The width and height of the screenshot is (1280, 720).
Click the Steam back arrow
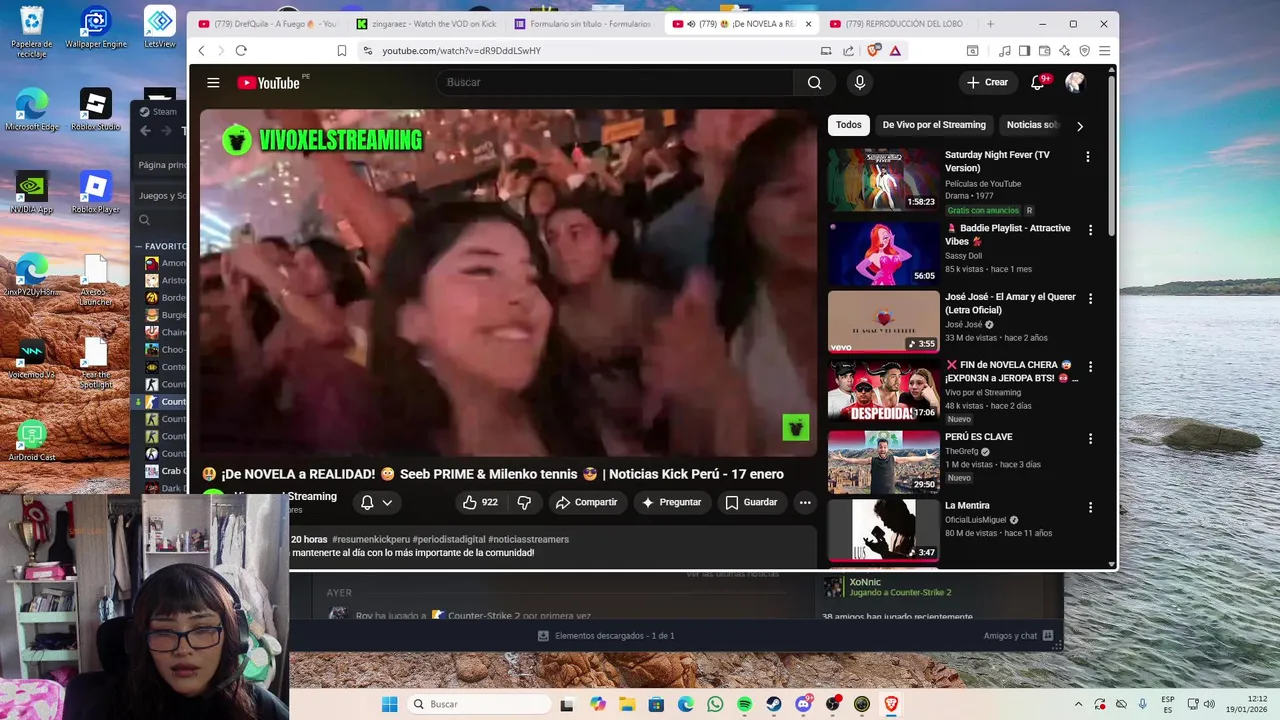145,131
